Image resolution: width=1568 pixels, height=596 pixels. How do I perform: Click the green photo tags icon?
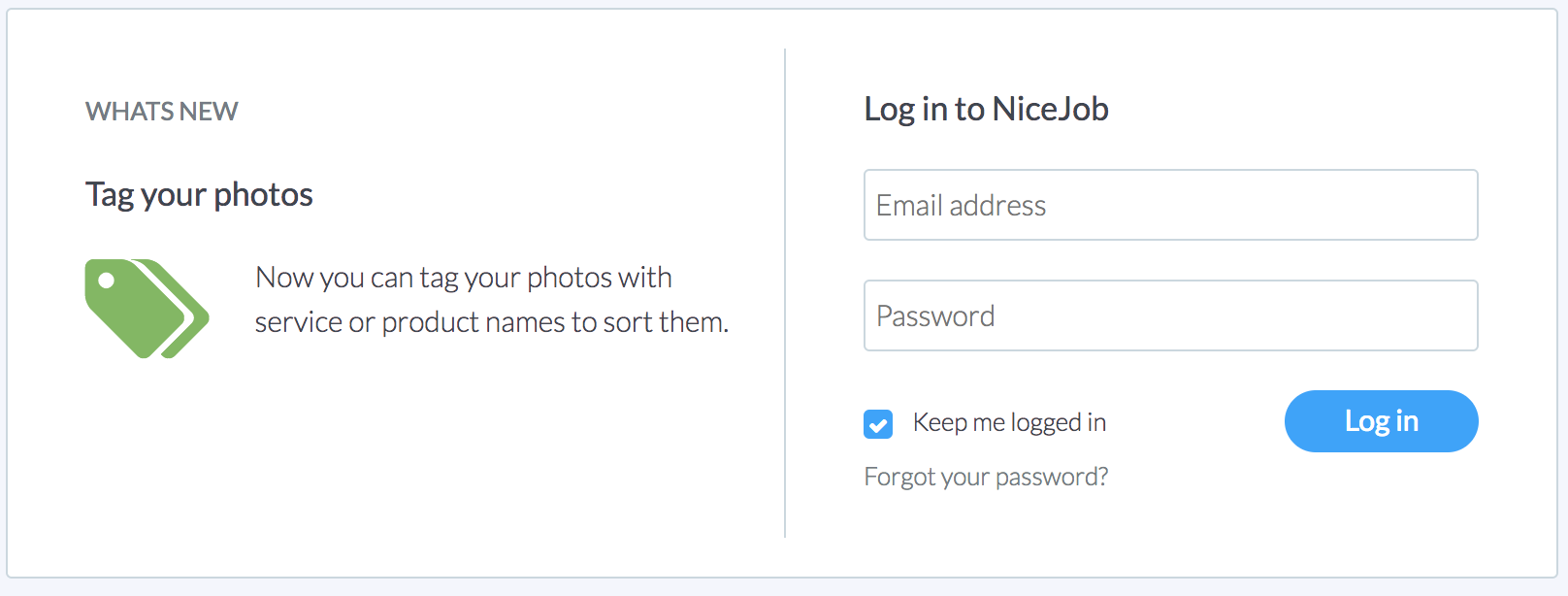tap(147, 309)
